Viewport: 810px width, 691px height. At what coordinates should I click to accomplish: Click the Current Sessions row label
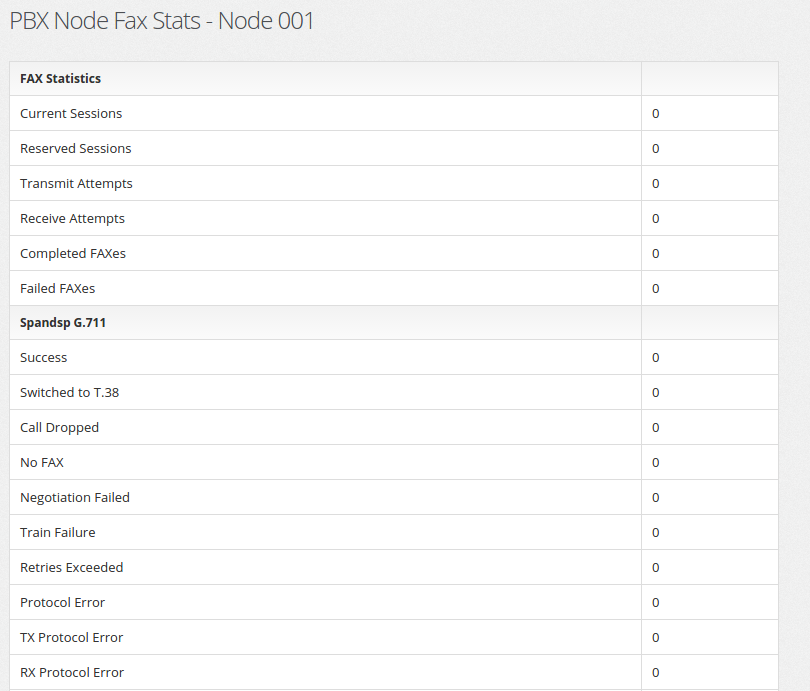tap(71, 114)
